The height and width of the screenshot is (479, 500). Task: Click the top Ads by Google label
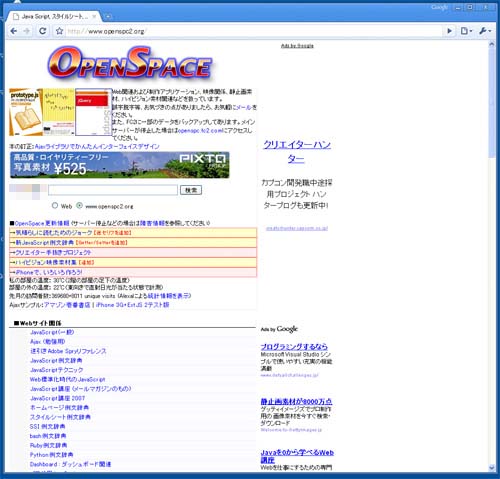(297, 46)
